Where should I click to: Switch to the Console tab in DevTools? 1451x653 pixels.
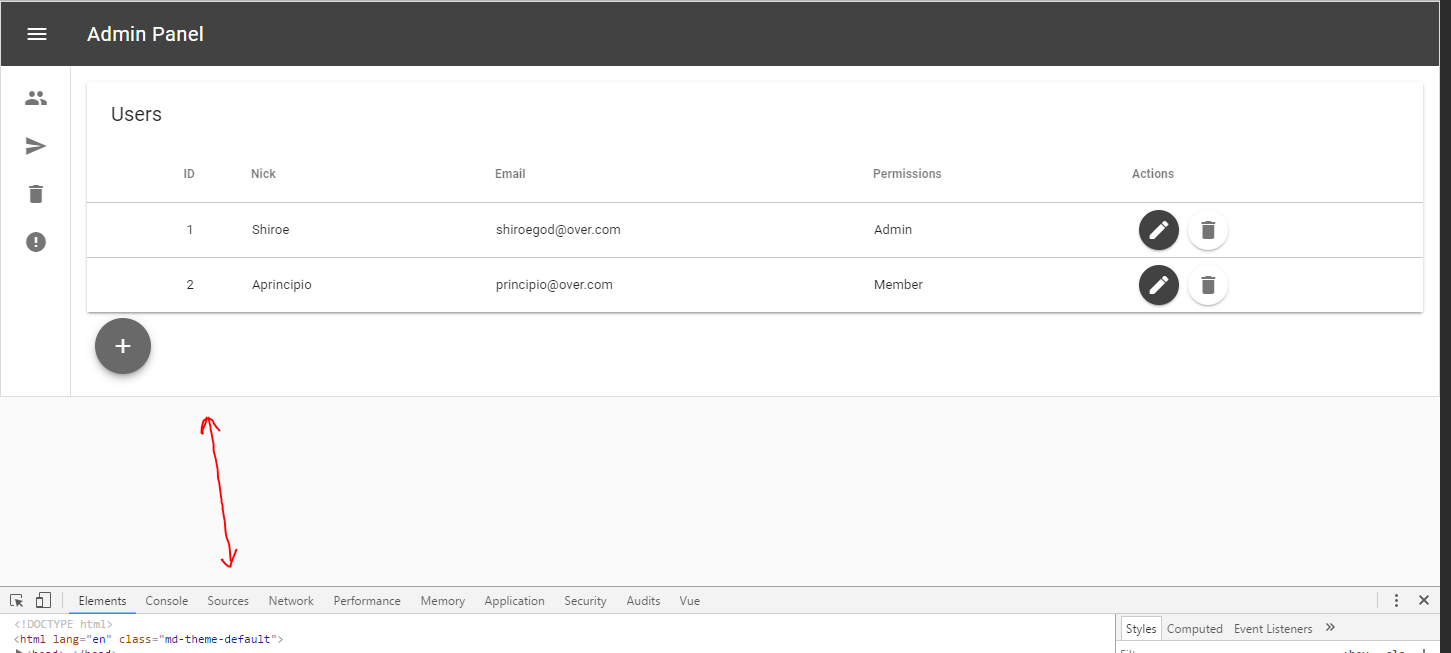(x=166, y=600)
